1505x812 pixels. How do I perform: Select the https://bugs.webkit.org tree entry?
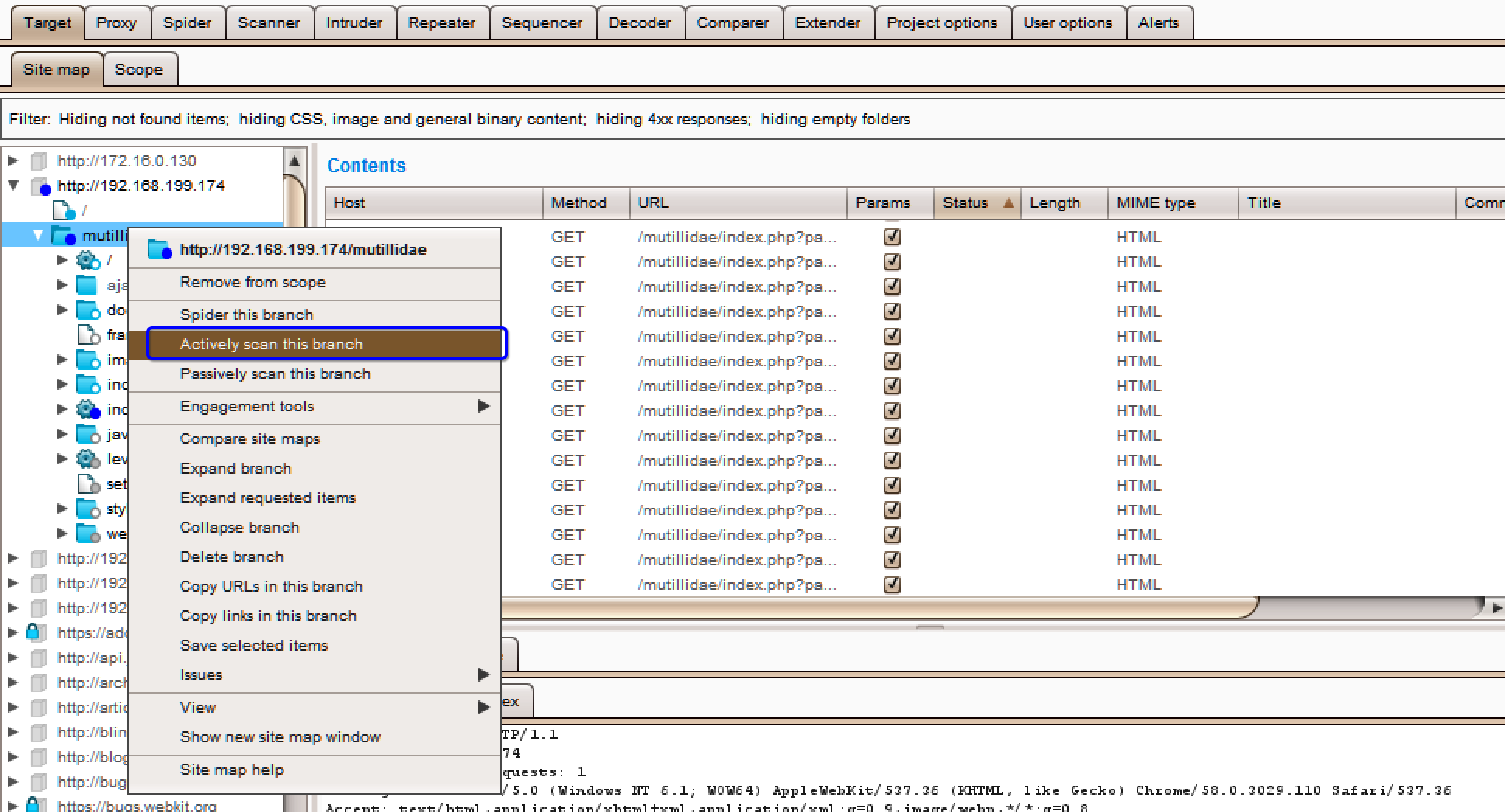point(137,806)
